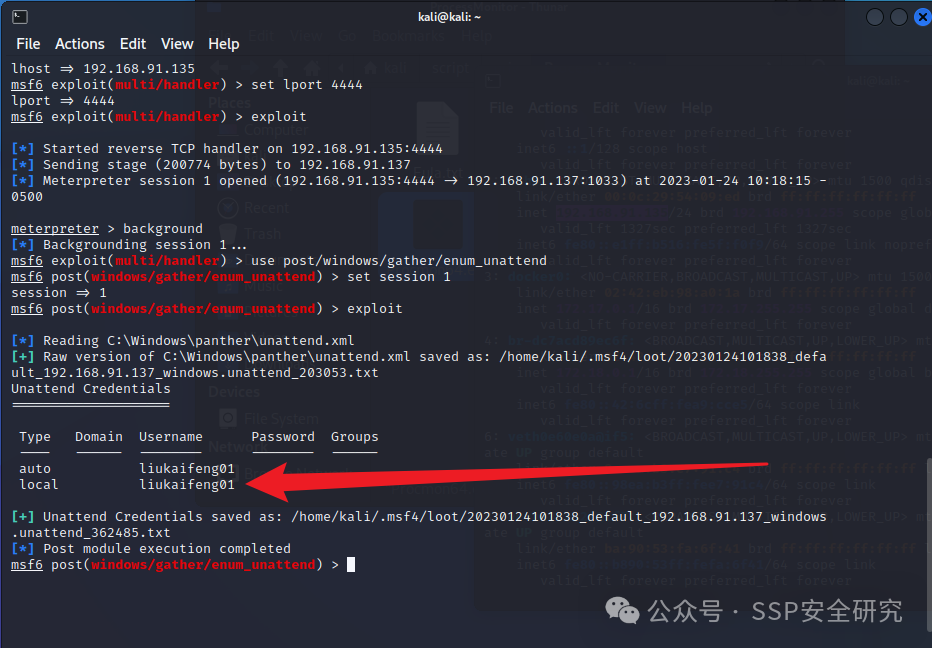Click the 'Domain' column header

point(99,437)
